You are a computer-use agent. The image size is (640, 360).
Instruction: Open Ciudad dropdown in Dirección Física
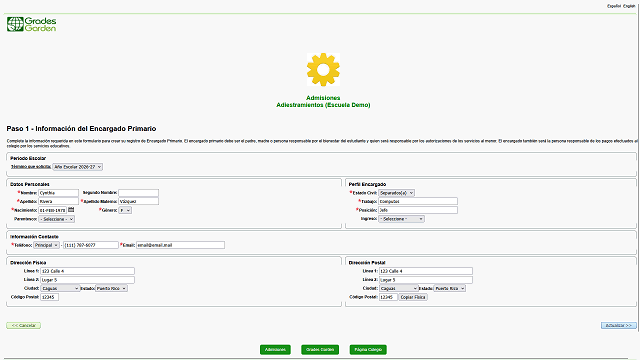click(60, 289)
